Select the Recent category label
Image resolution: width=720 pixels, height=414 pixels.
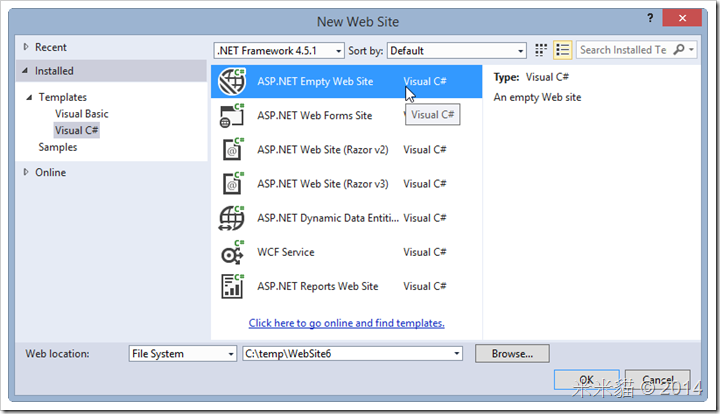(x=51, y=47)
